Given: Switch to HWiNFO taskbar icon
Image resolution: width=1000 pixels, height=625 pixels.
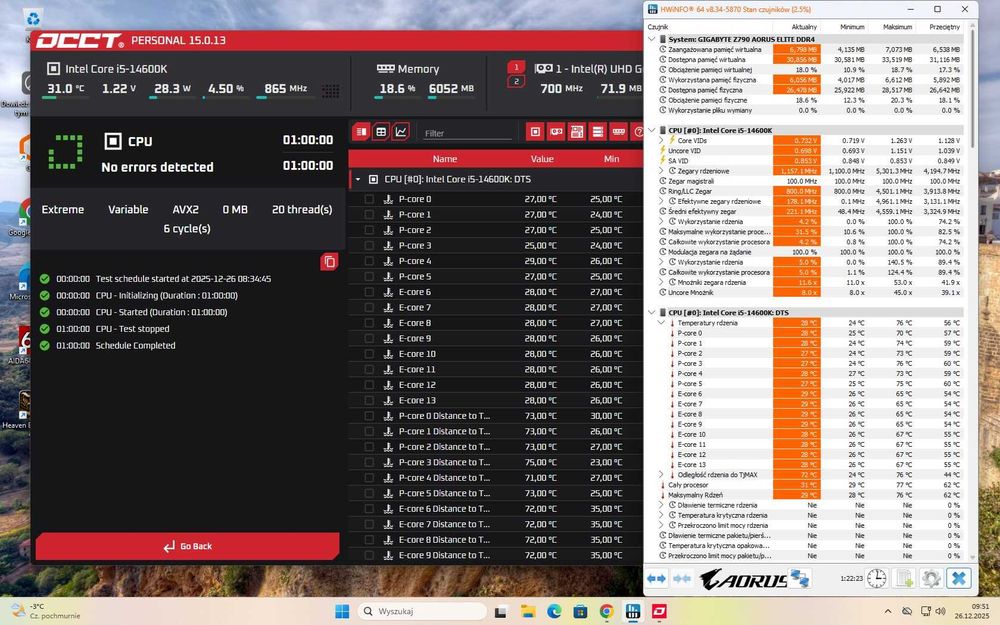Looking at the screenshot, I should (633, 612).
